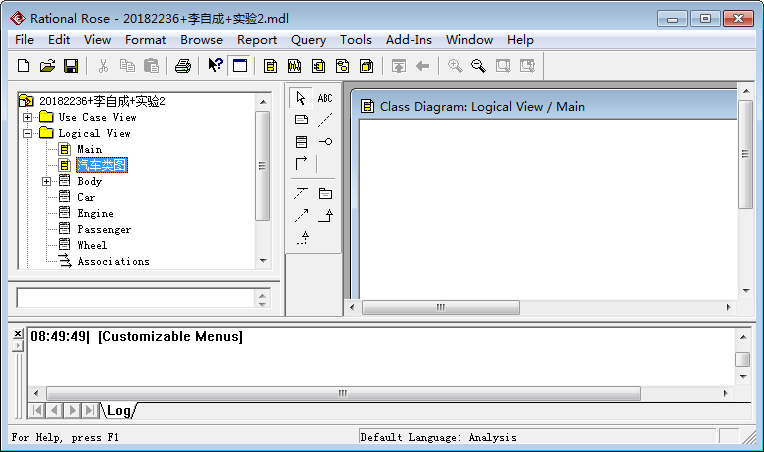Viewport: 764px width, 452px height.
Task: Select the dashed dependency arrow tool
Action: (302, 215)
